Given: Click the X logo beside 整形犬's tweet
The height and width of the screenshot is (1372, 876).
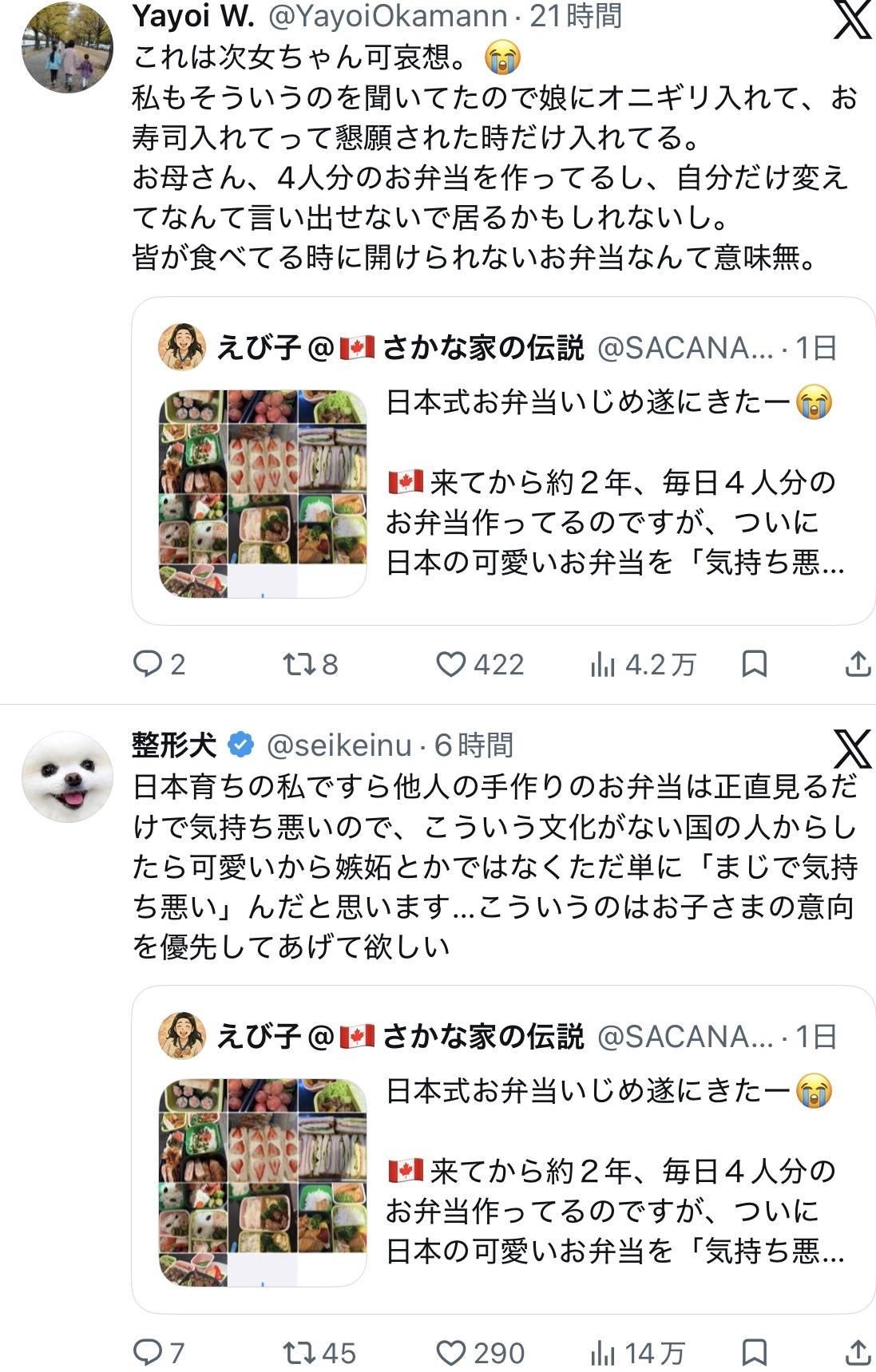Looking at the screenshot, I should [852, 749].
